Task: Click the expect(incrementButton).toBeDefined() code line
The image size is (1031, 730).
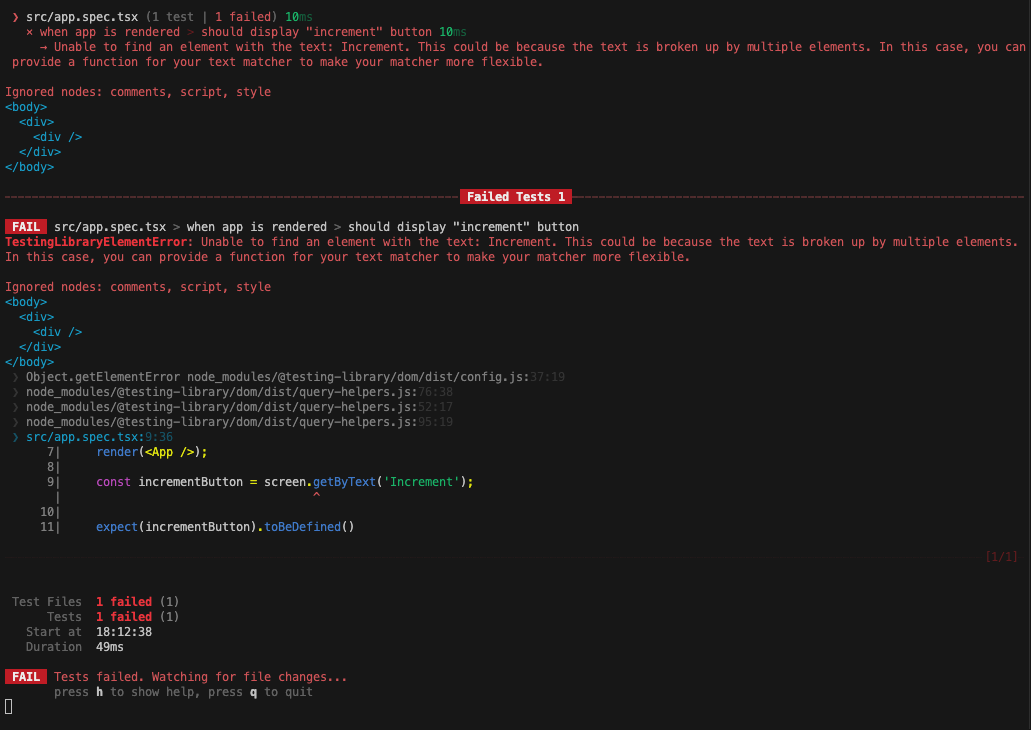Action: [x=225, y=527]
